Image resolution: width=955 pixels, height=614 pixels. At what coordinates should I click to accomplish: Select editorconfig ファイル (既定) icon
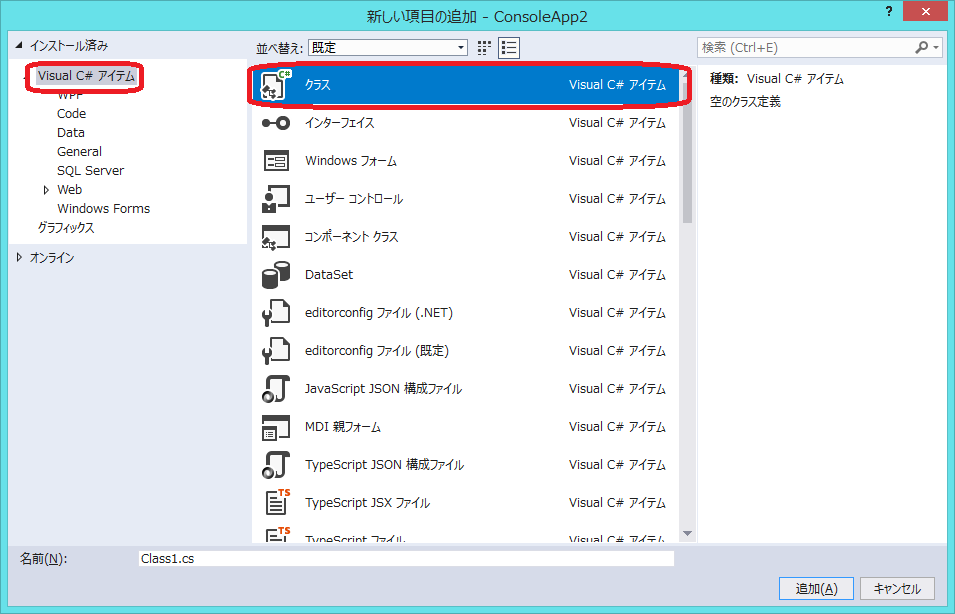coord(276,351)
